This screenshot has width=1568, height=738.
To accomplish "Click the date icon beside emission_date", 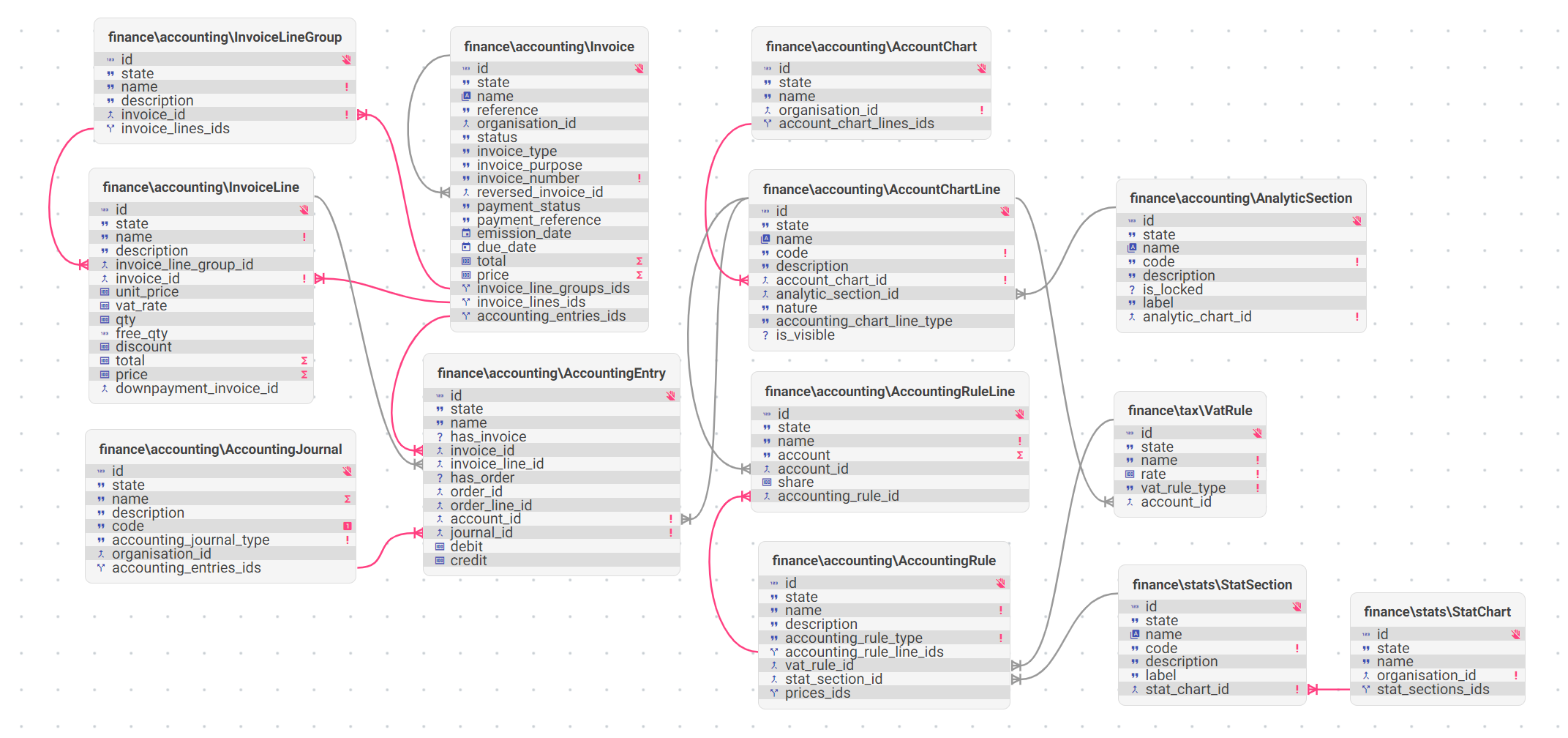I will 466,234.
